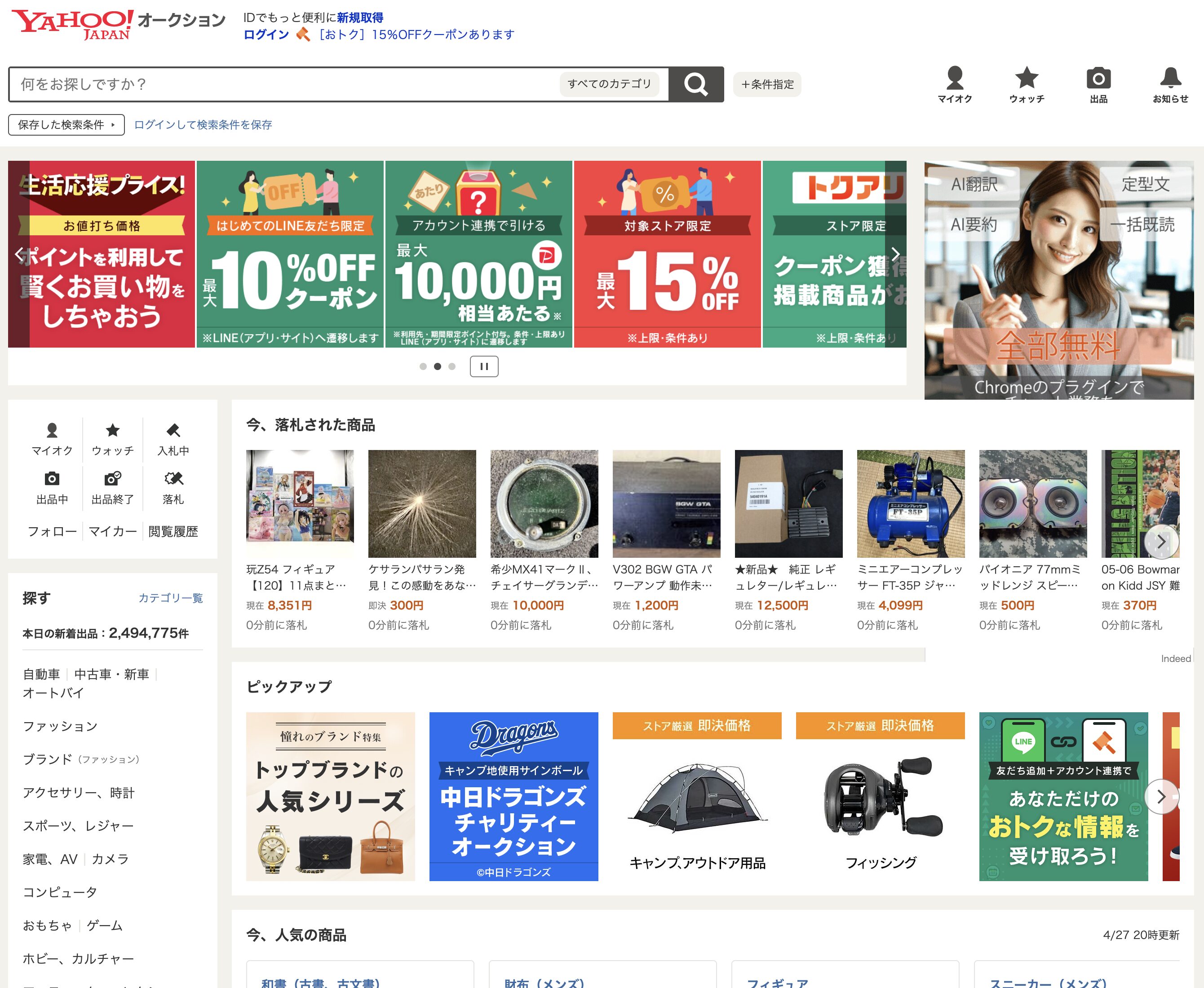Open あなただけのおトクな情報 LINE card
Image resolution: width=1204 pixels, height=988 pixels.
pos(1063,797)
